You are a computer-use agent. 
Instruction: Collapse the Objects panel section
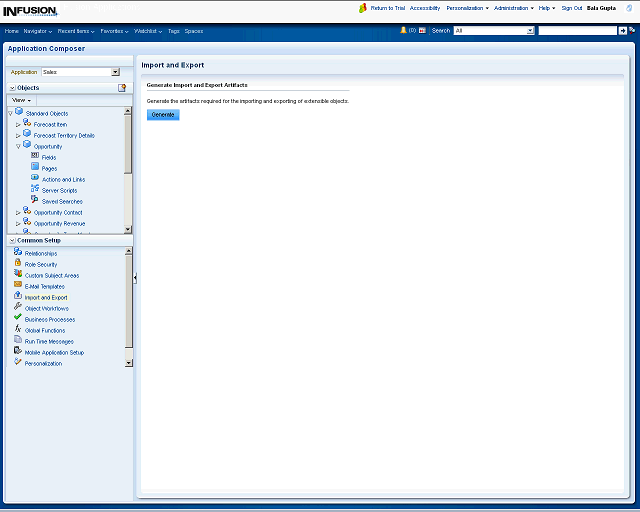click(12, 88)
